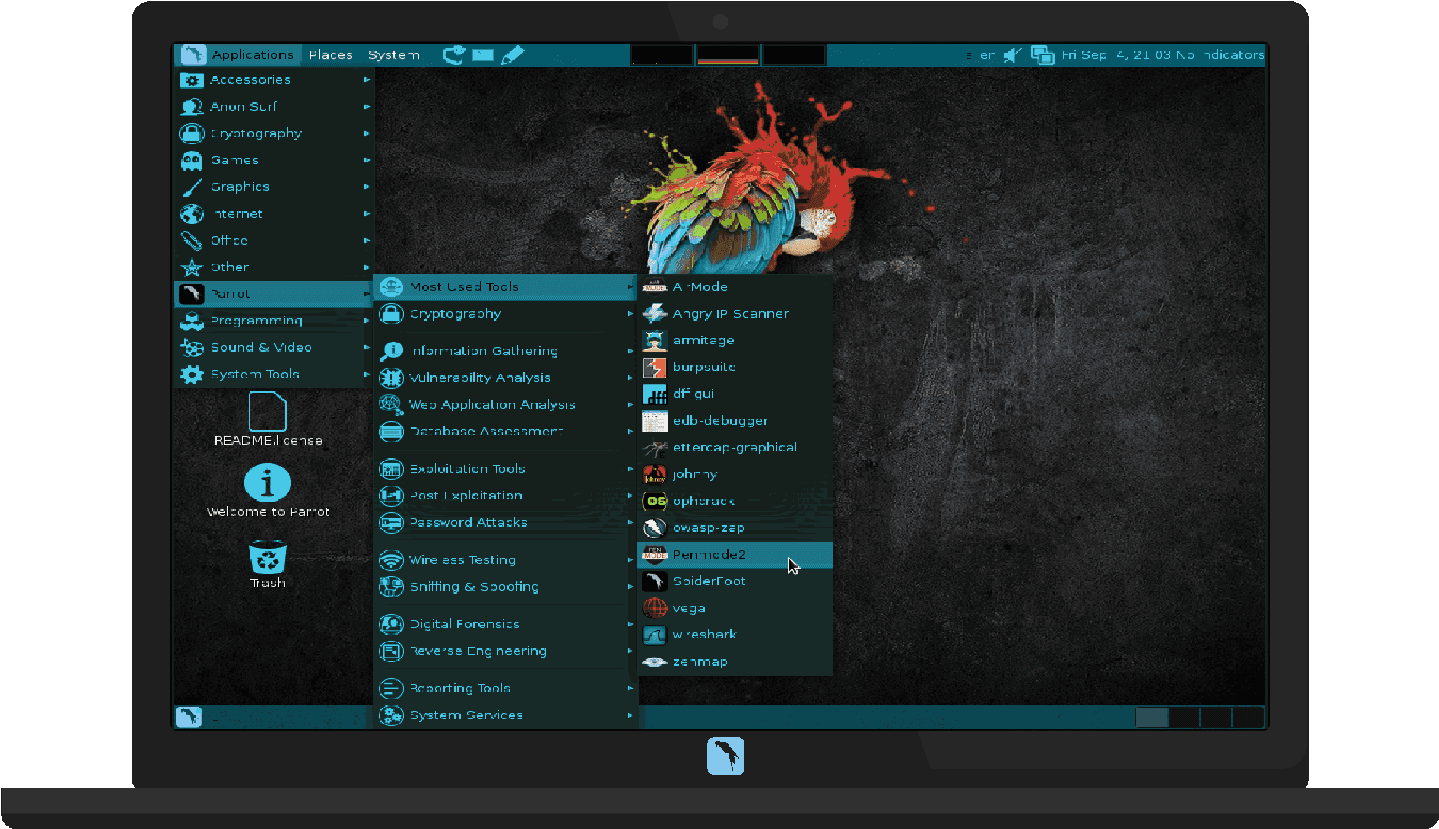Click the mail launcher in top panel
This screenshot has height=829, width=1439.
click(x=483, y=55)
